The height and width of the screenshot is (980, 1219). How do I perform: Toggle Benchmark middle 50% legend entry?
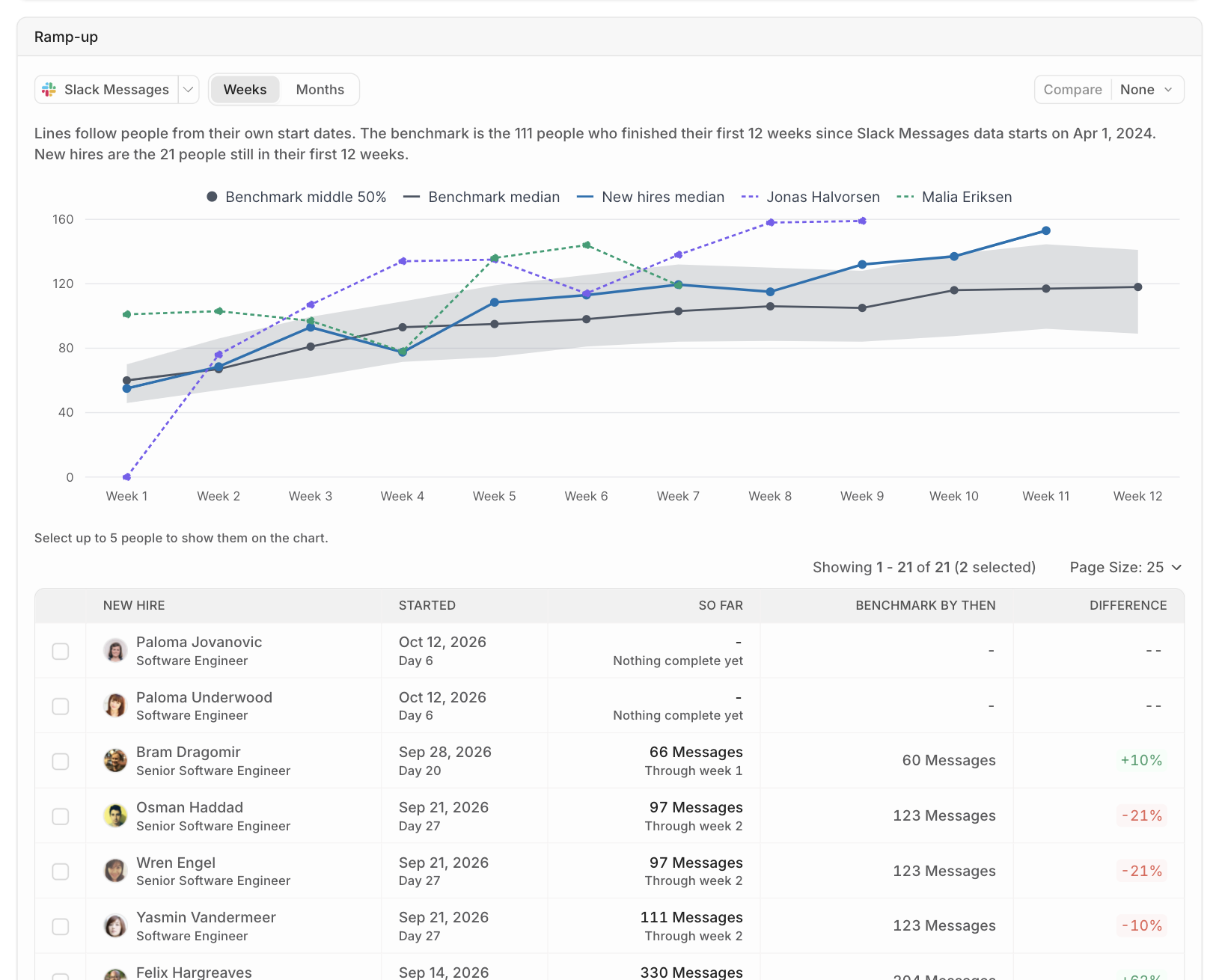tap(296, 197)
